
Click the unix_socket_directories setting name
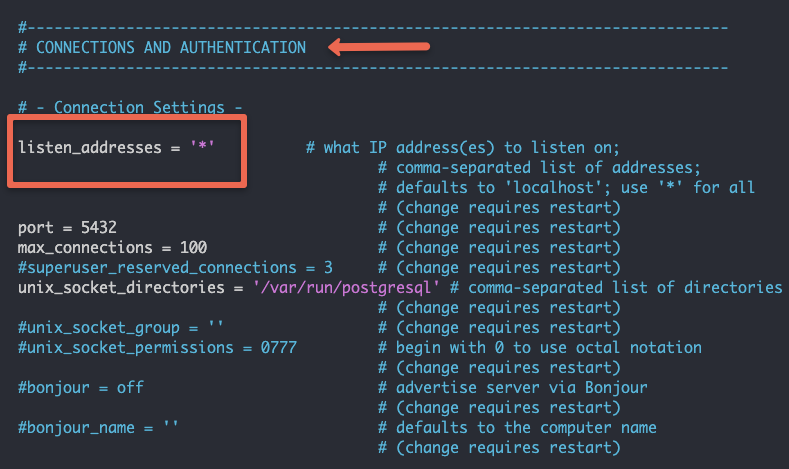click(121, 288)
